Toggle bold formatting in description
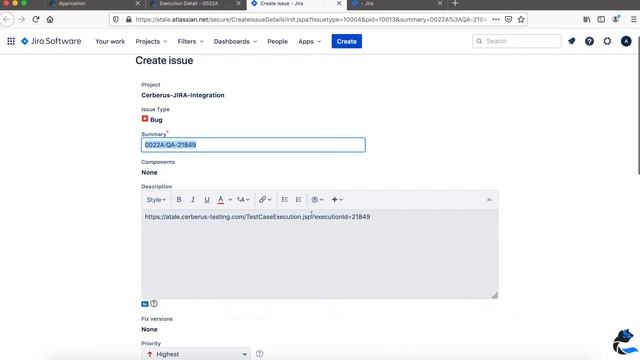The width and height of the screenshot is (640, 360). 179,200
